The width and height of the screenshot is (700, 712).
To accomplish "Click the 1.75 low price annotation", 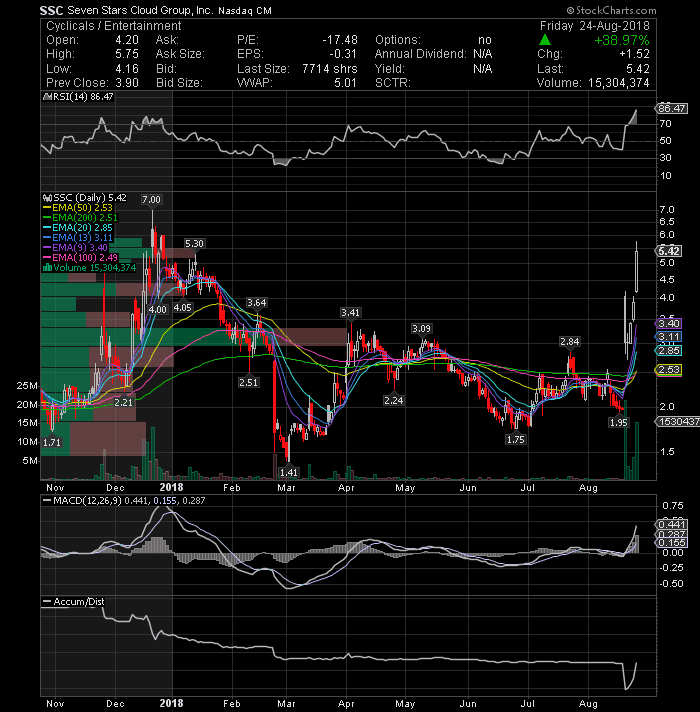I will point(516,440).
